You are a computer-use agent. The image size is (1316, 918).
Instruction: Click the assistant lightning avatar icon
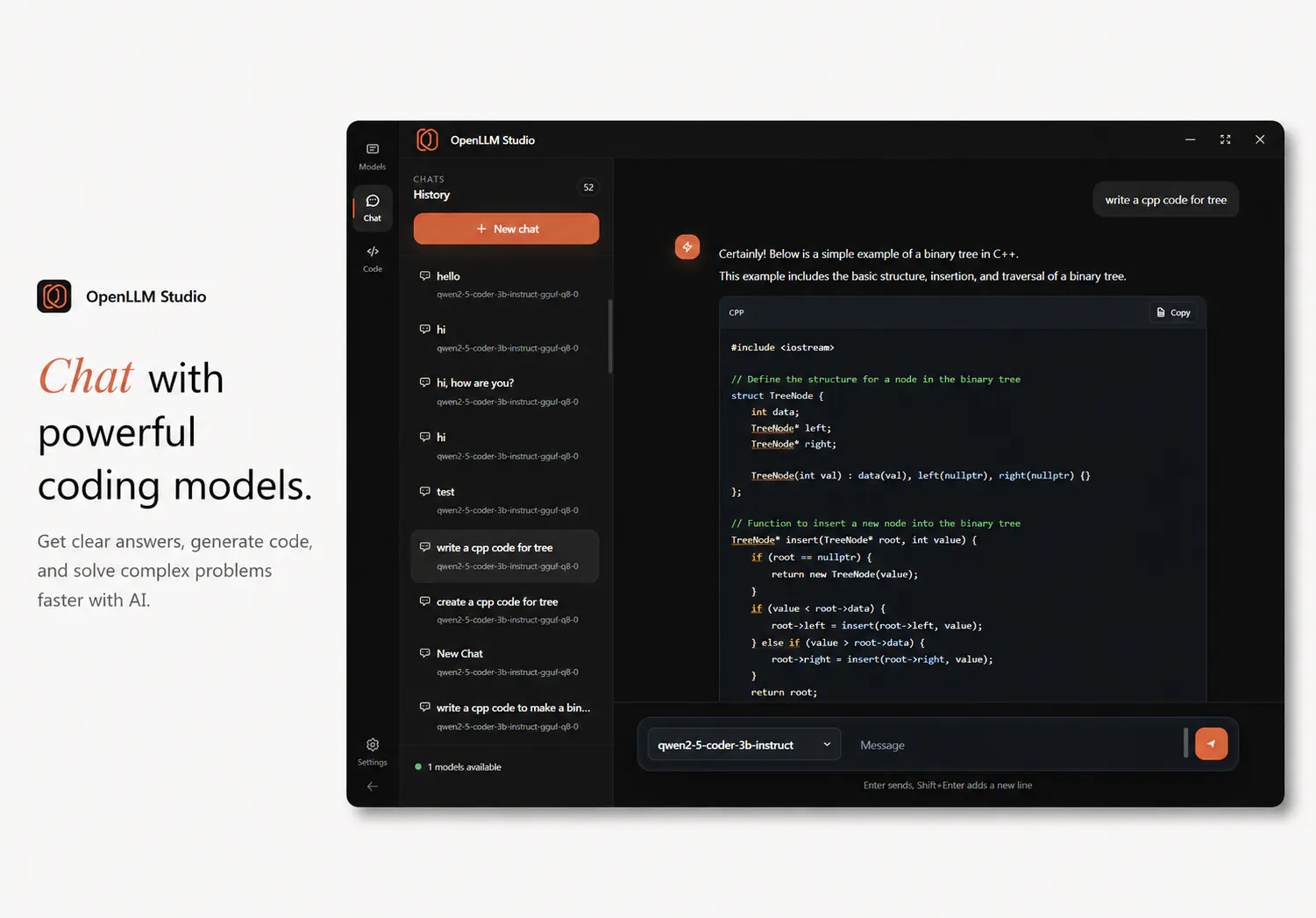pyautogui.click(x=687, y=247)
